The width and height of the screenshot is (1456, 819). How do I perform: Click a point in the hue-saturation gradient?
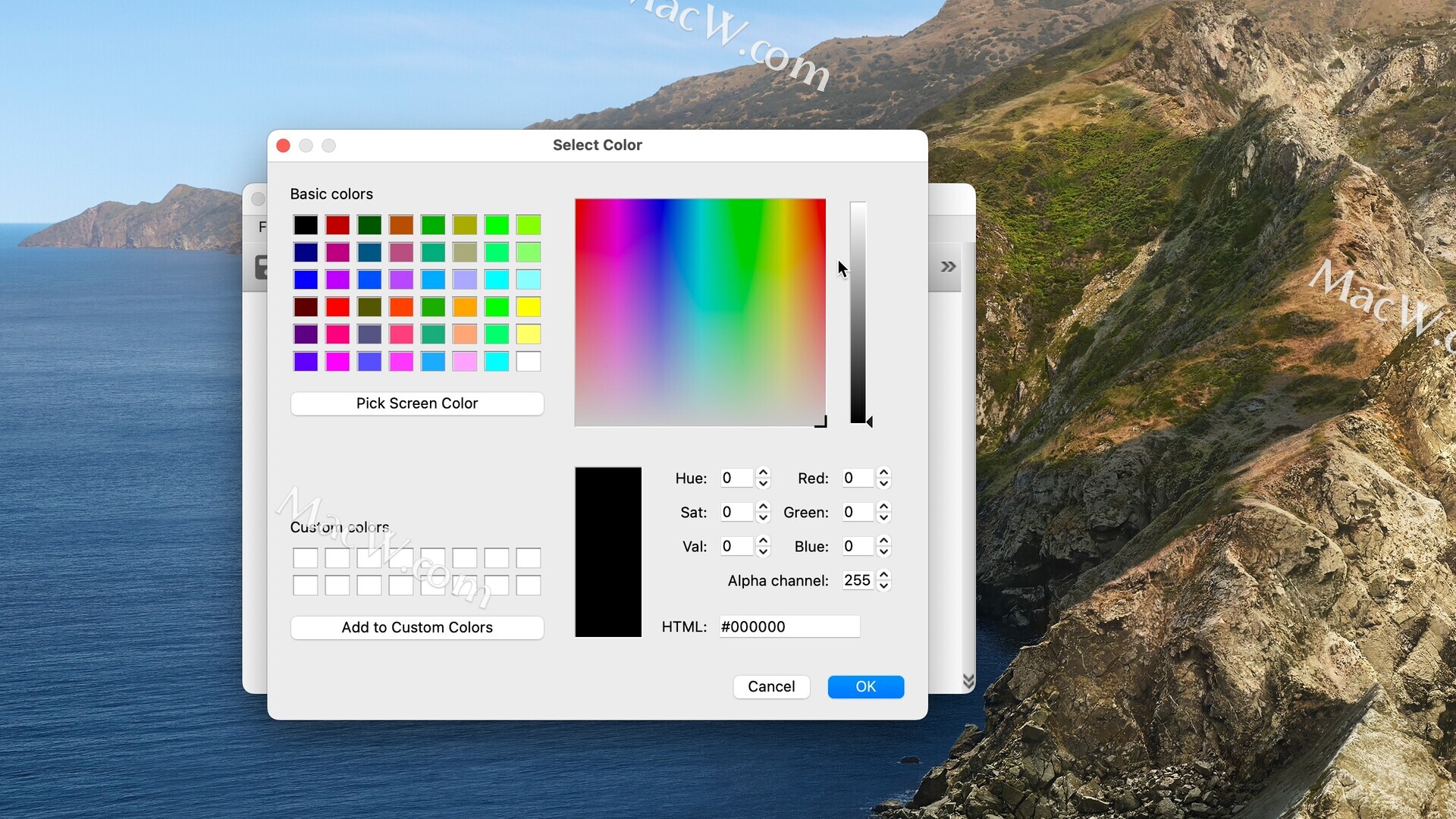[700, 312]
